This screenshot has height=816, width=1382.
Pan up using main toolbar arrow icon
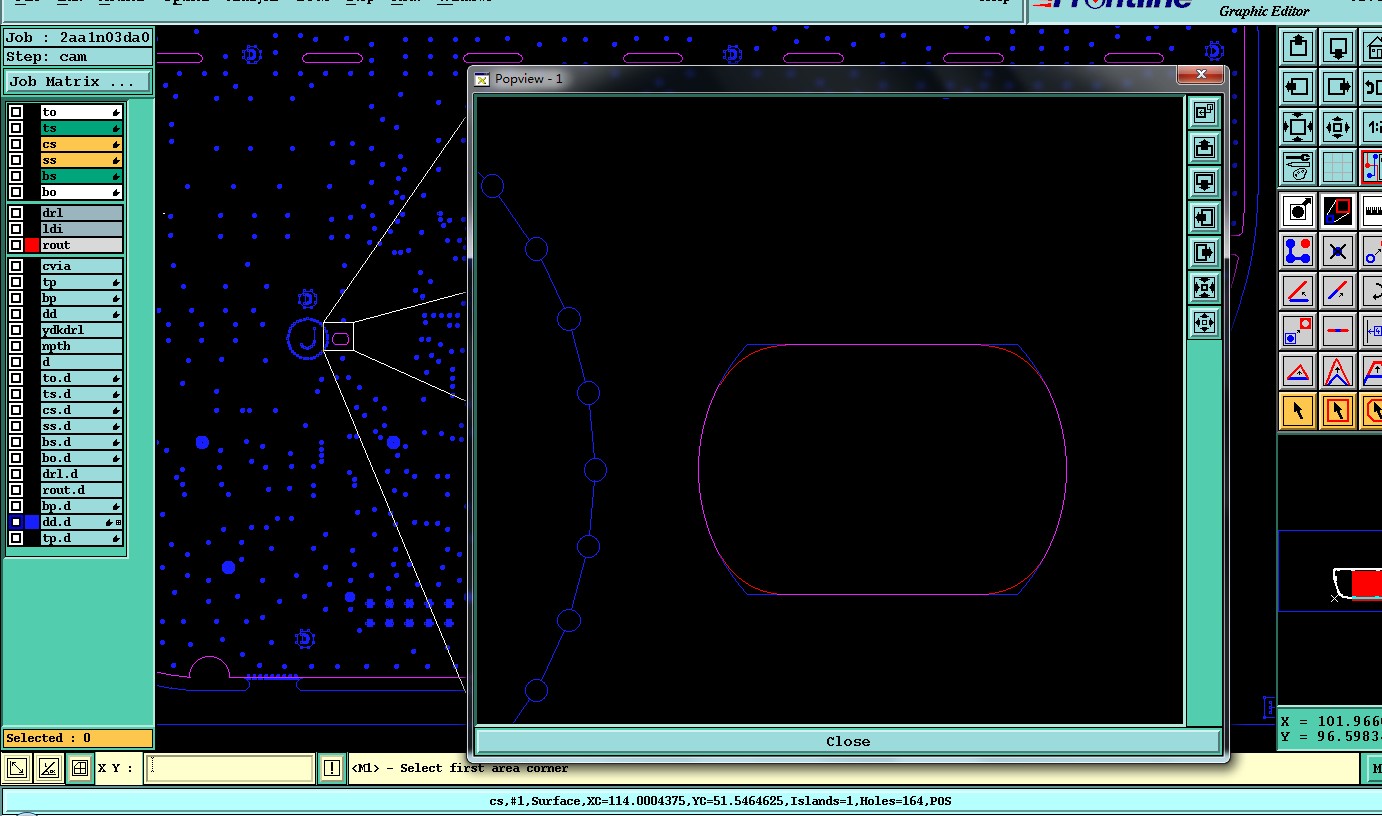[x=1298, y=46]
